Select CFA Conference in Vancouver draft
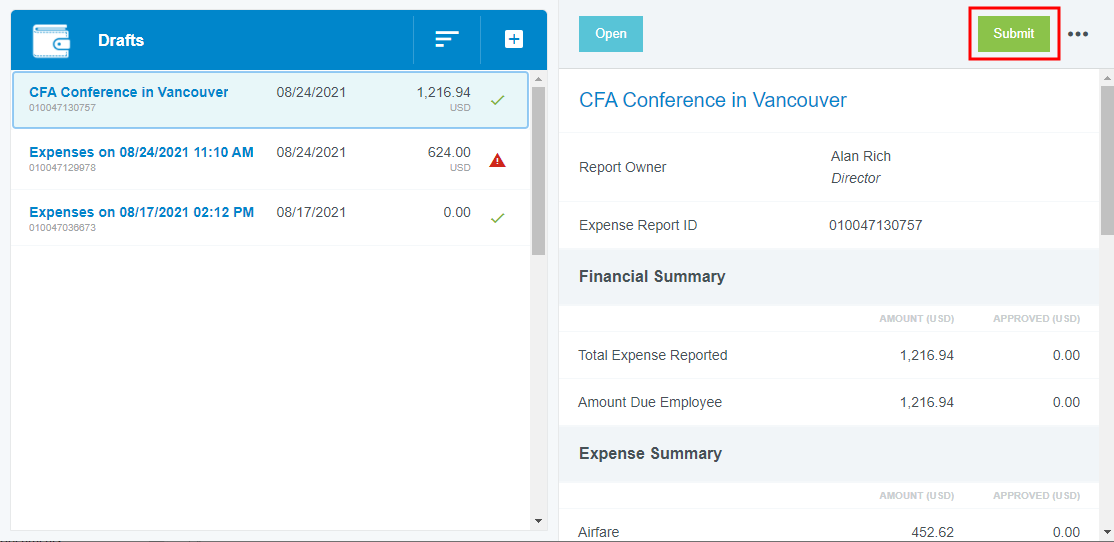The width and height of the screenshot is (1114, 542). pos(270,99)
